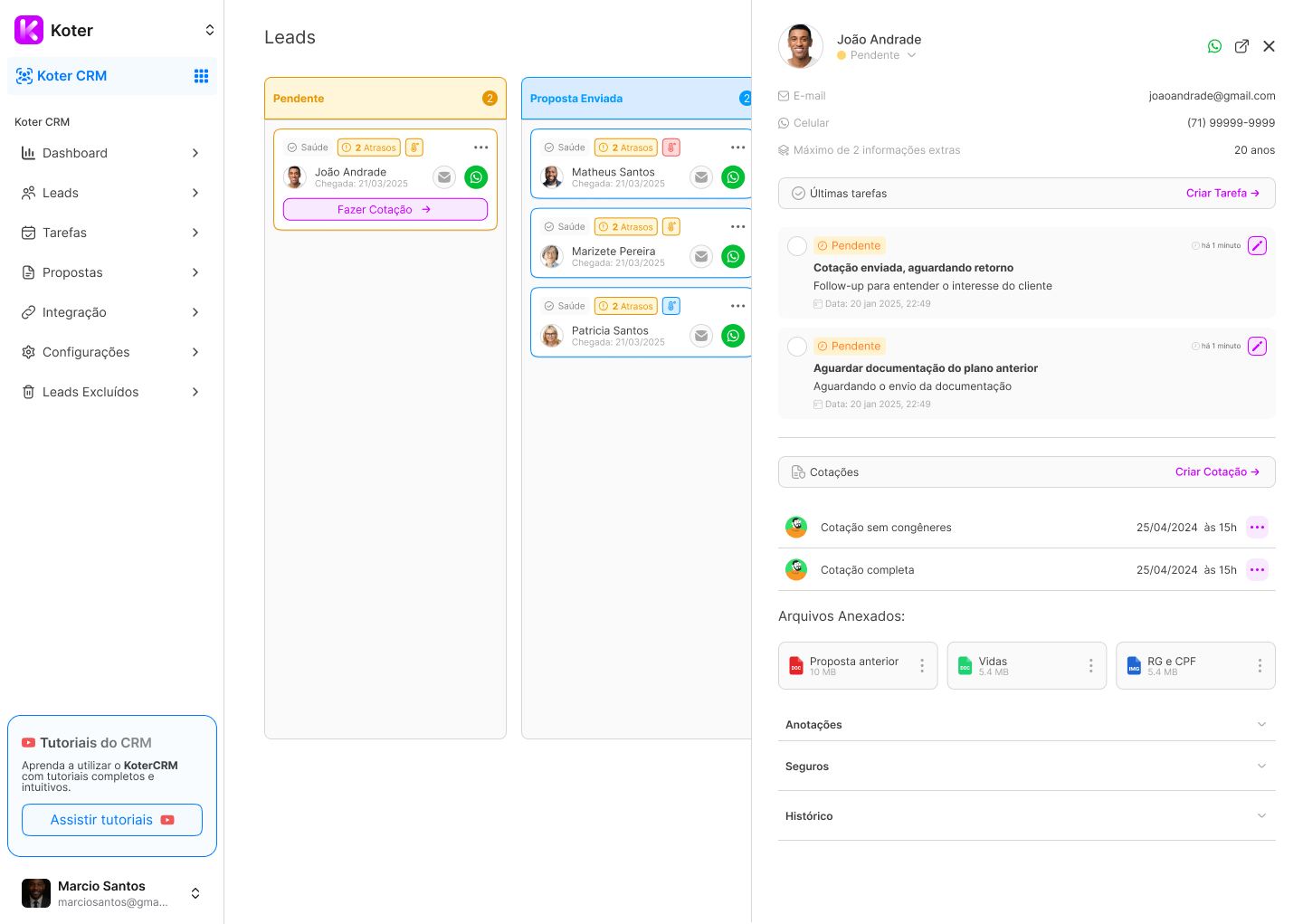Viewport: 1303px width, 924px height.
Task: Mark 'Cotação enviada, aguardando retorno' task complete
Action: [797, 246]
